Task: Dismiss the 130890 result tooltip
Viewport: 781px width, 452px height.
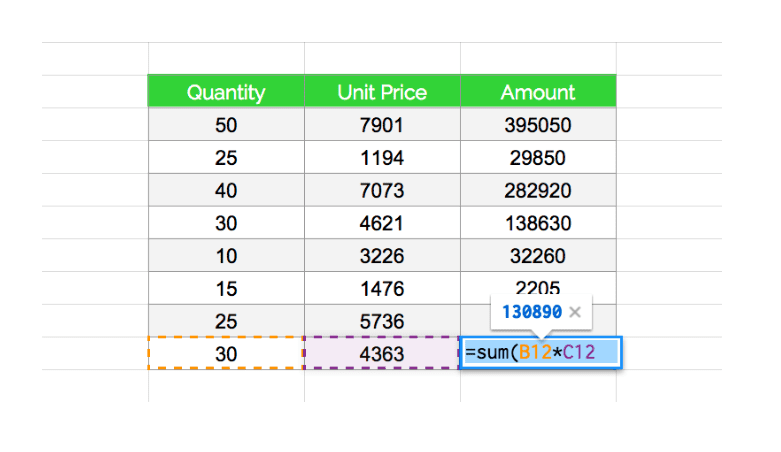Action: [x=575, y=312]
